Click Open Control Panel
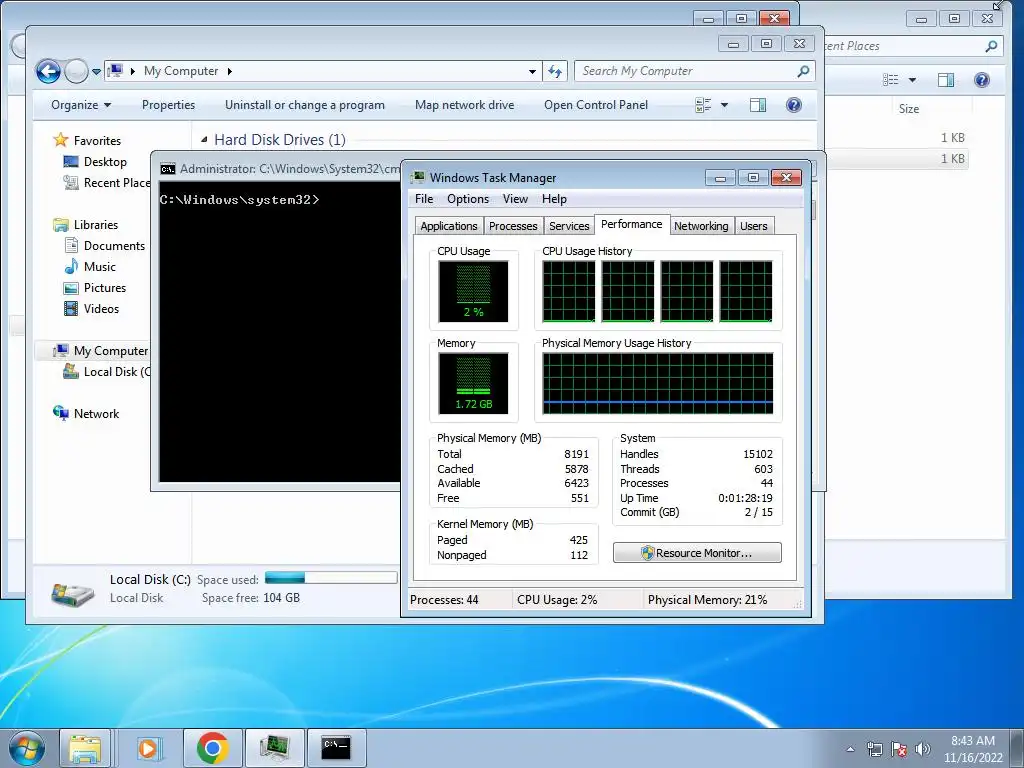 click(596, 105)
